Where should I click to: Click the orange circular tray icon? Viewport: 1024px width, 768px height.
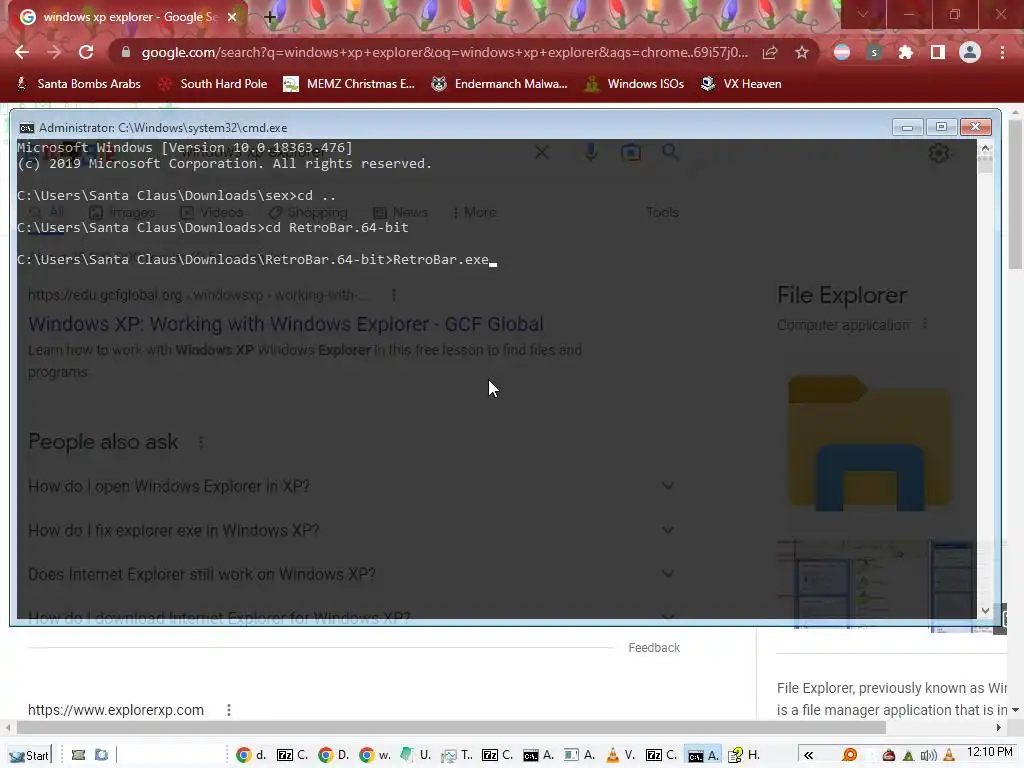pos(850,755)
